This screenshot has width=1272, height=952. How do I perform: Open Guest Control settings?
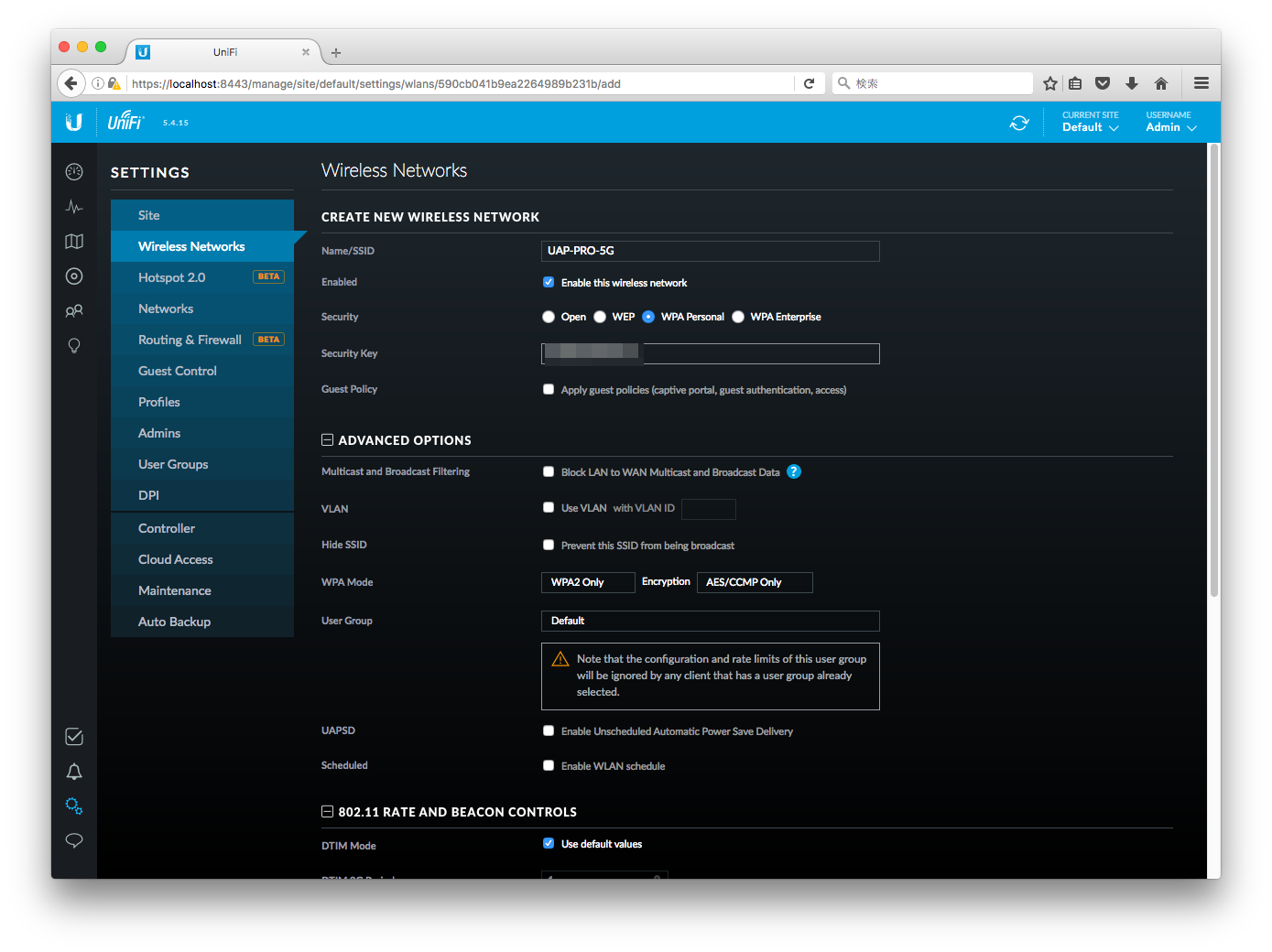tap(202, 371)
